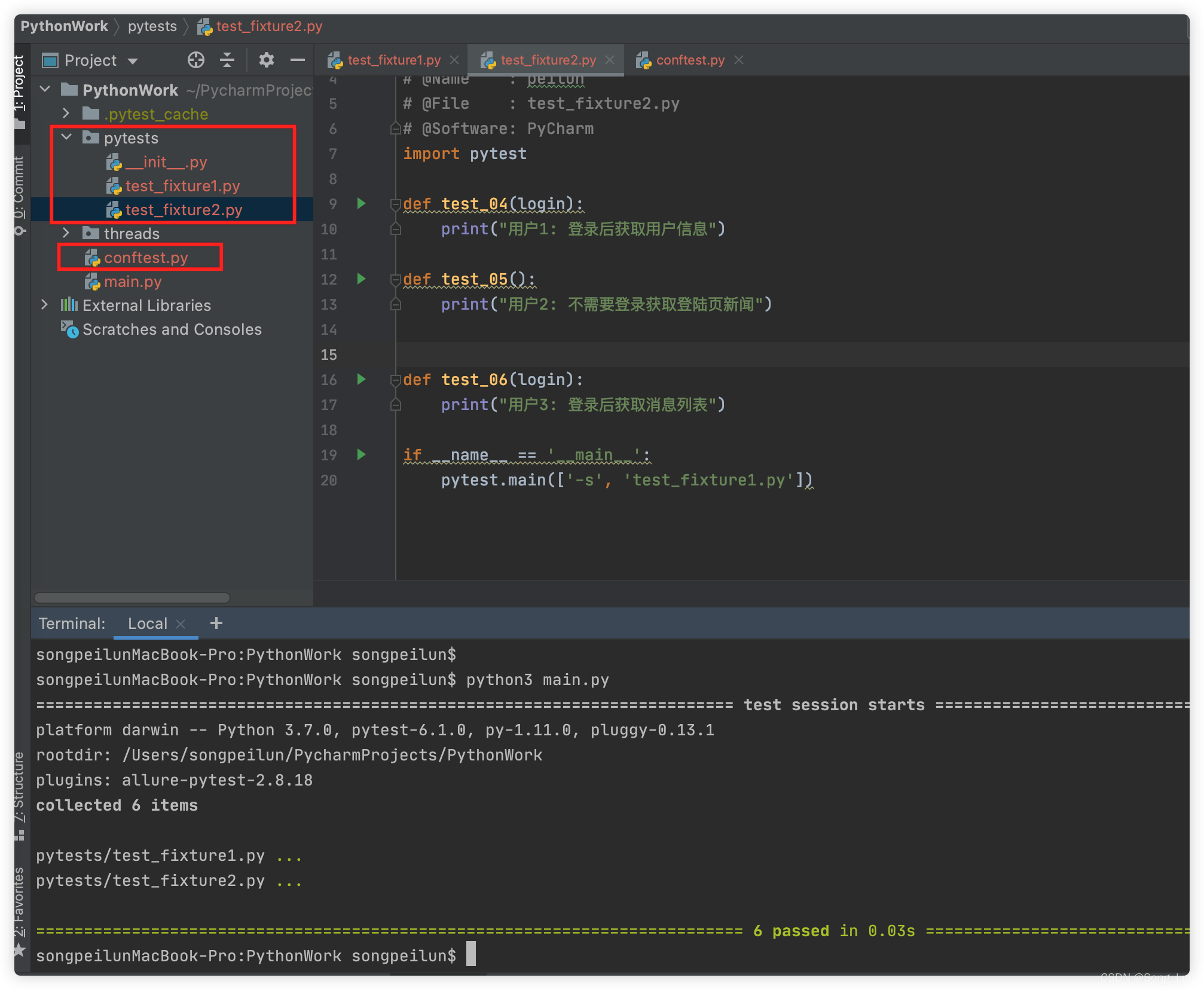Screen dimensions: 1204x990
Task: Switch to the conftest.py editor tab
Action: click(689, 60)
